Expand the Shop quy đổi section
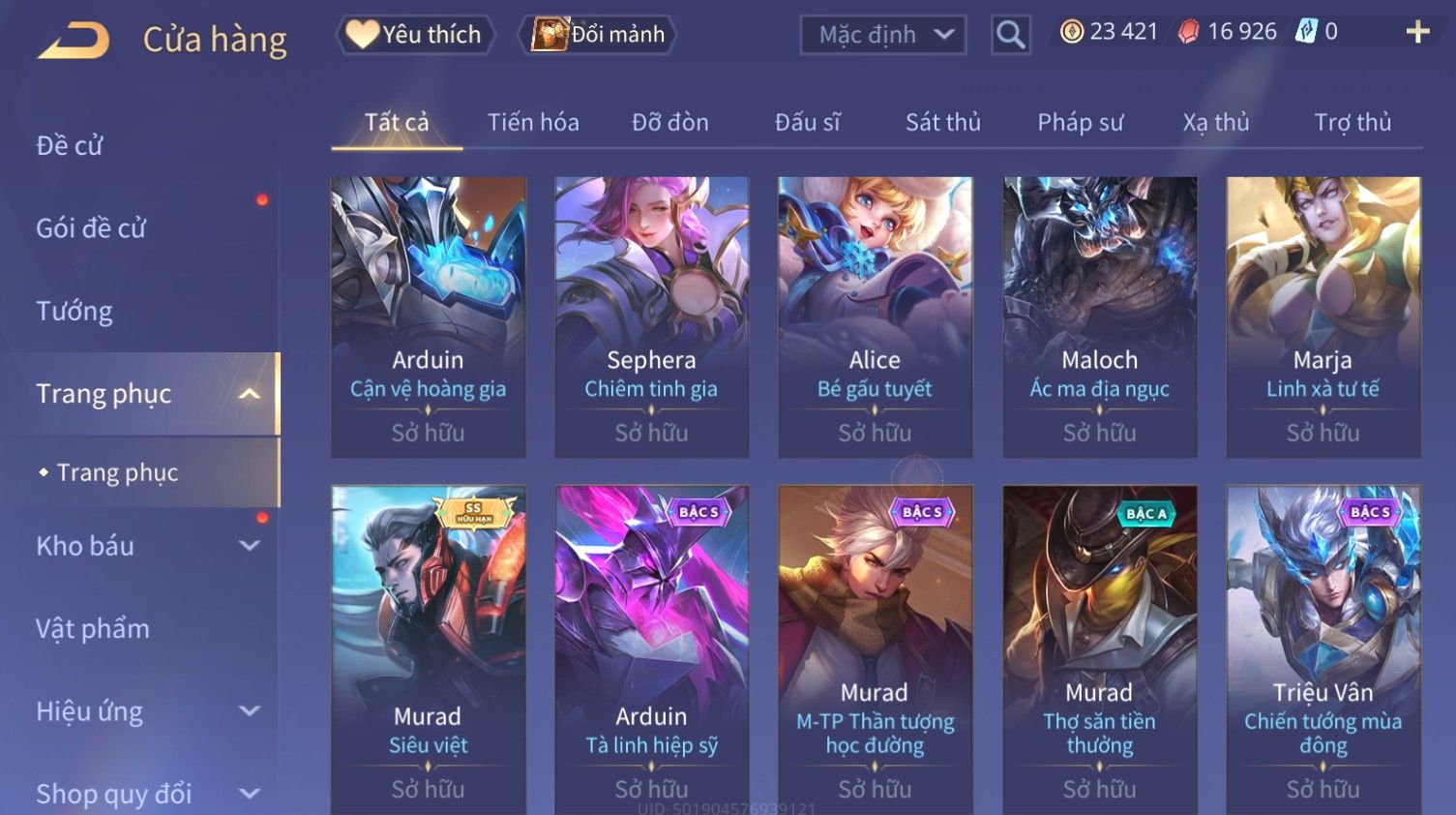The image size is (1456, 815). [x=249, y=794]
